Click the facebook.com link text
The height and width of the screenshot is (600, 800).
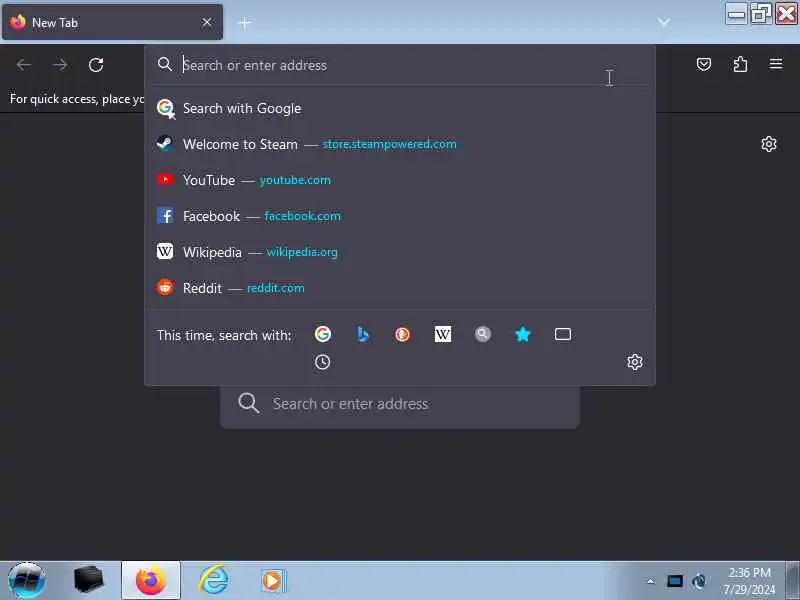click(x=303, y=216)
